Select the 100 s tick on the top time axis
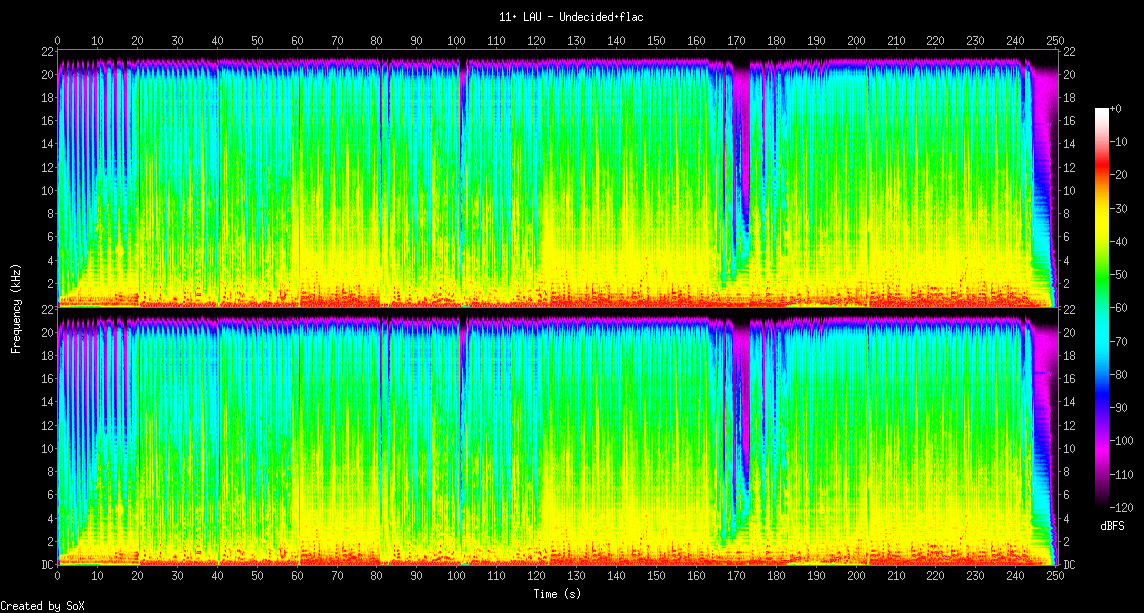Viewport: 1144px width, 613px height. tap(456, 41)
